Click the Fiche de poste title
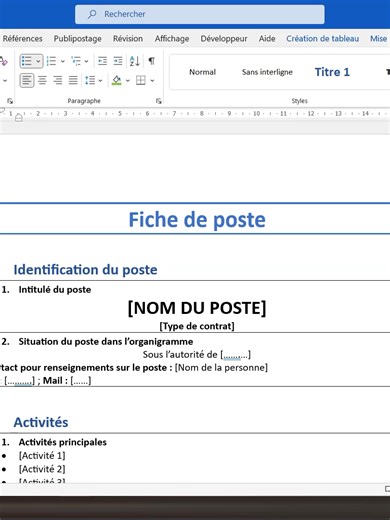Image resolution: width=390 pixels, height=520 pixels. [x=197, y=220]
